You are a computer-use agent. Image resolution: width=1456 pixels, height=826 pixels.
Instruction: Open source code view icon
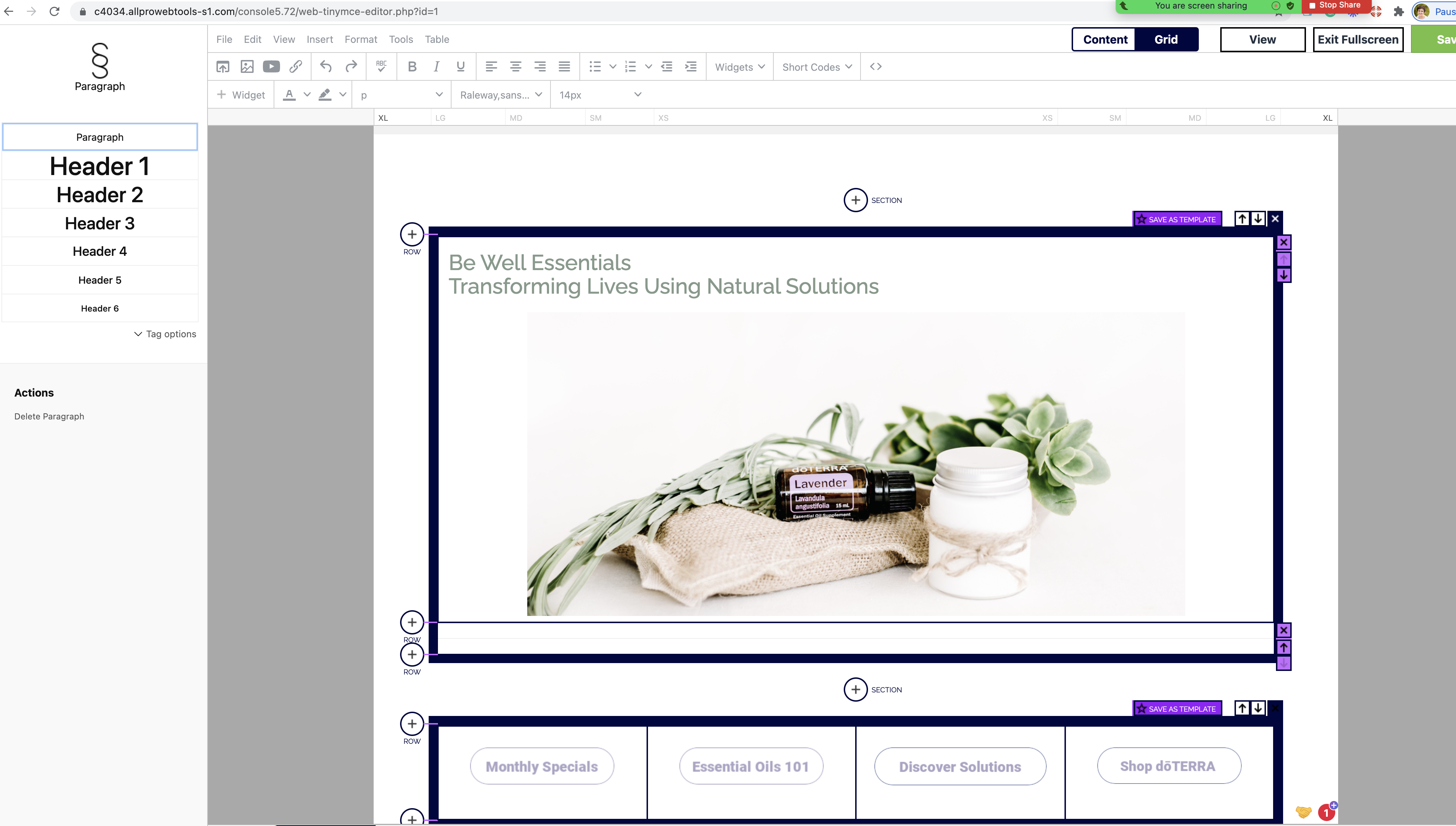coord(876,67)
